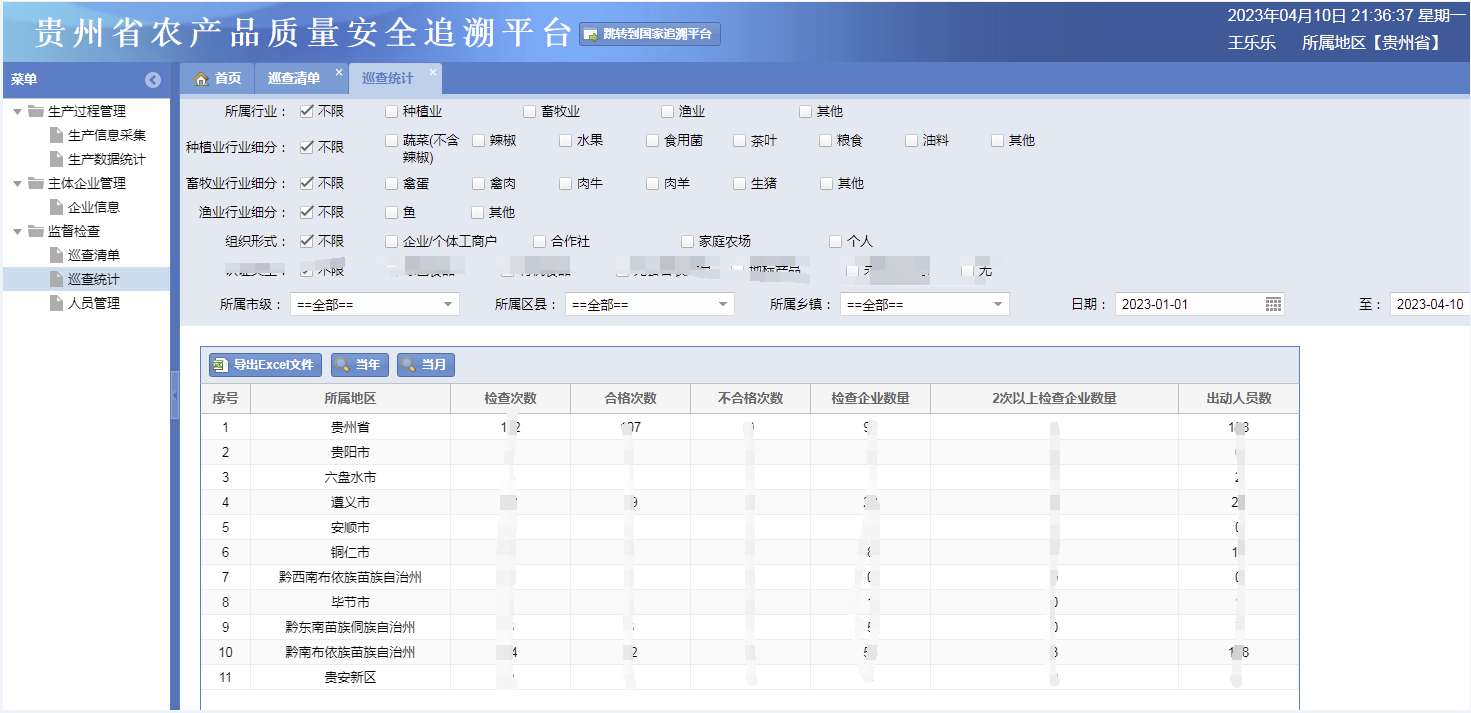Open the 所属区县 dropdown

(649, 304)
